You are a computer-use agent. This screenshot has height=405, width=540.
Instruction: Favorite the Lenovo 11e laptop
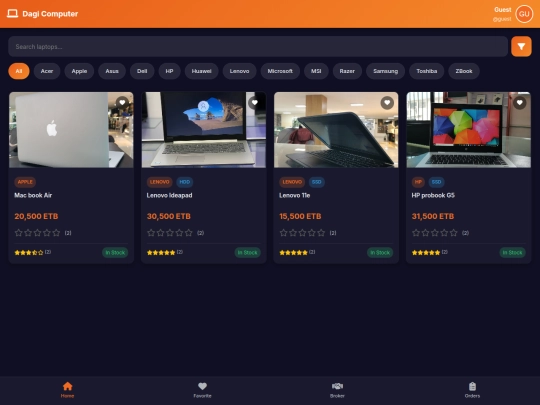pos(387,103)
